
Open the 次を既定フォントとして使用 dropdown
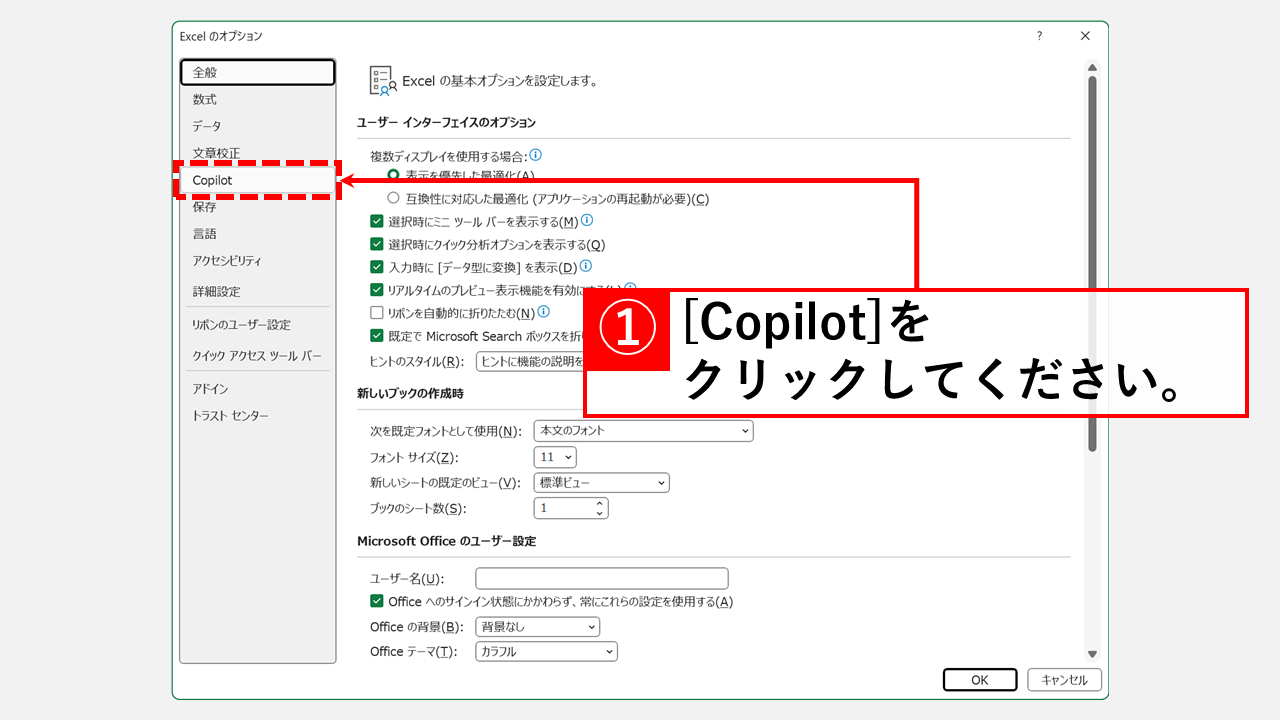tap(643, 430)
